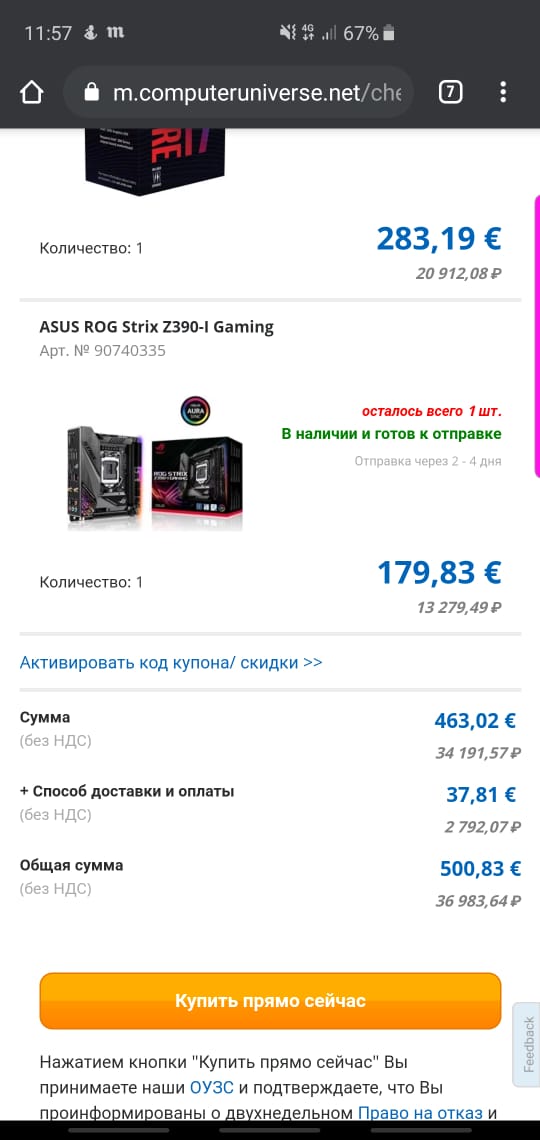Open ASUS ROG Strix Z390-I Gaming title
Image resolution: width=540 pixels, height=1140 pixels.
pos(156,327)
